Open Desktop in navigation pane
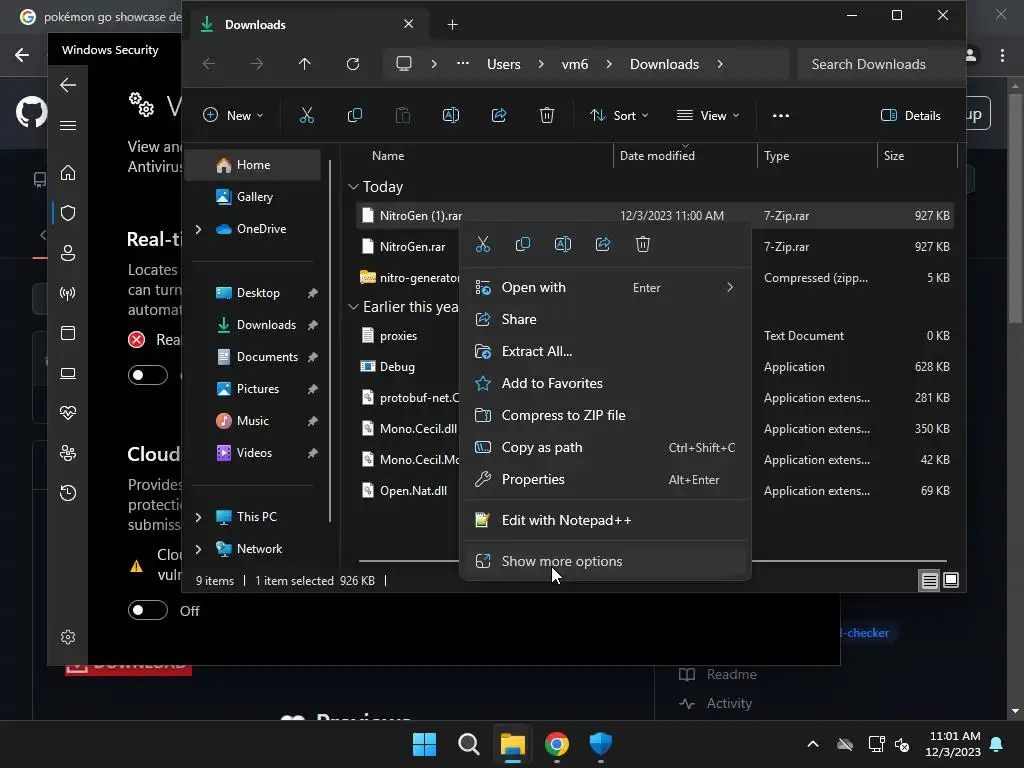This screenshot has width=1024, height=768. [257, 293]
